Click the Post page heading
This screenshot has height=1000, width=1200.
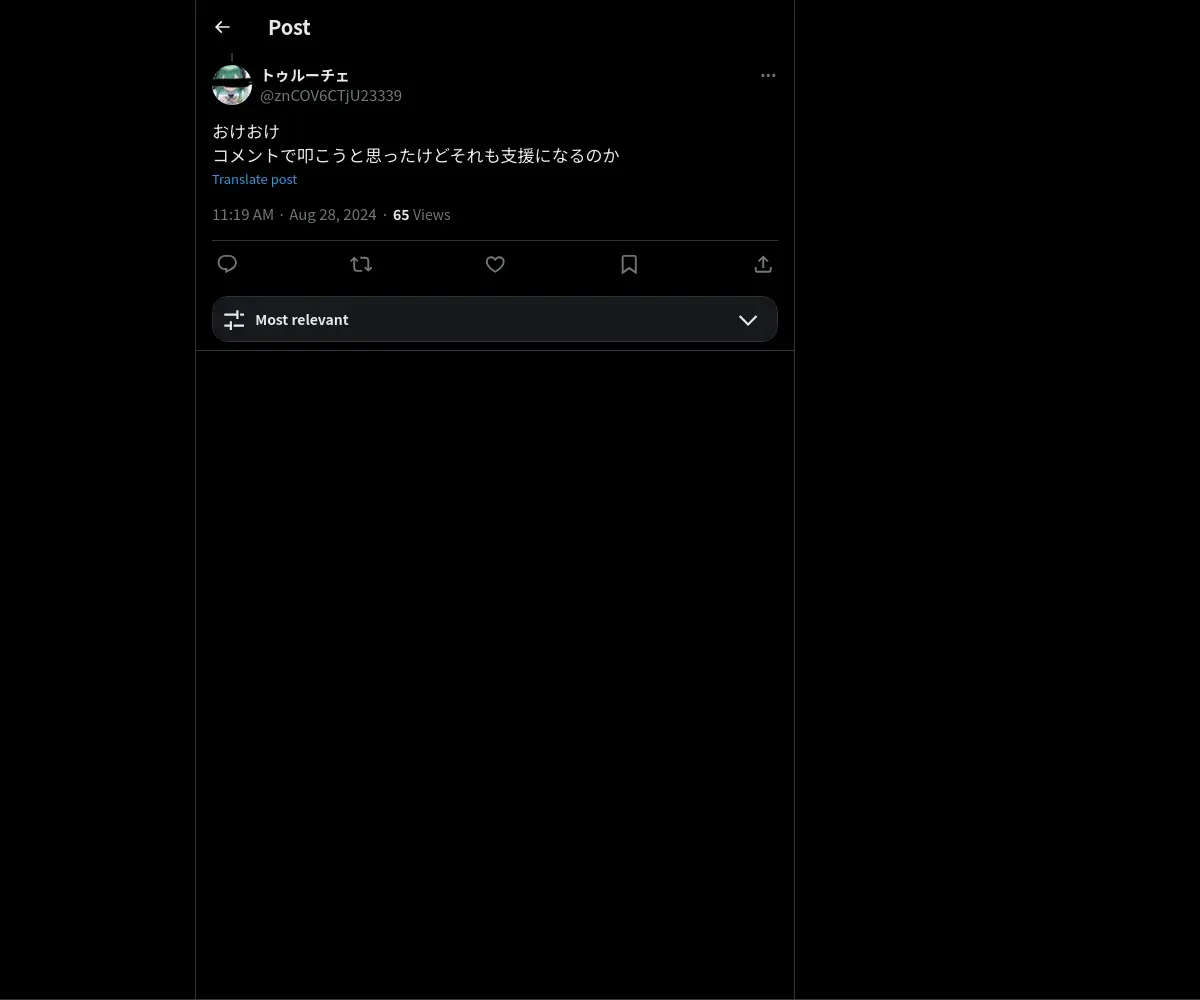tap(289, 27)
